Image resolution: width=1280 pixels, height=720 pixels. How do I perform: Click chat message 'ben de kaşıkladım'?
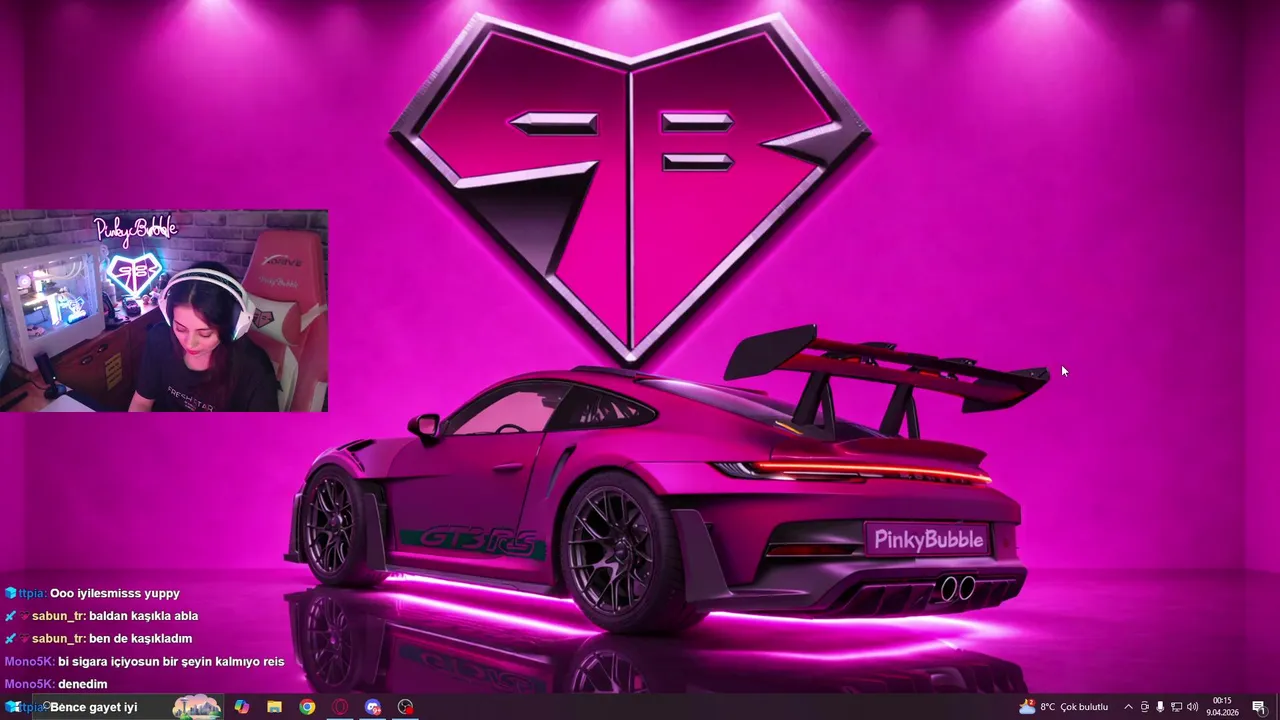coord(140,638)
